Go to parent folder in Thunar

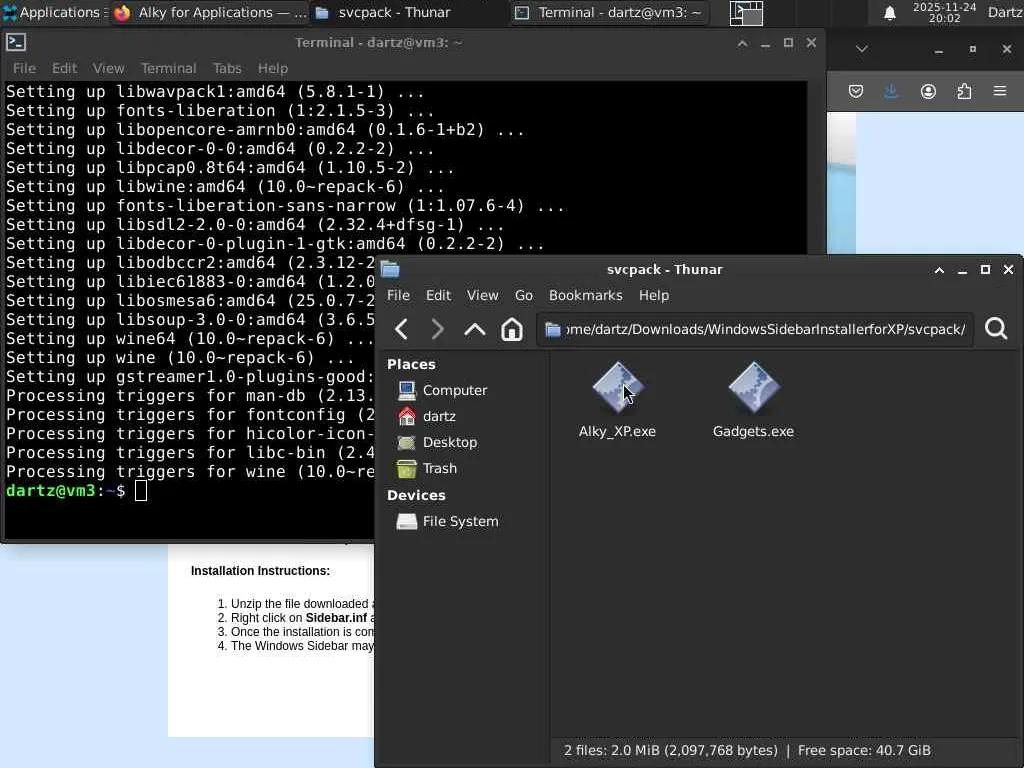[475, 329]
